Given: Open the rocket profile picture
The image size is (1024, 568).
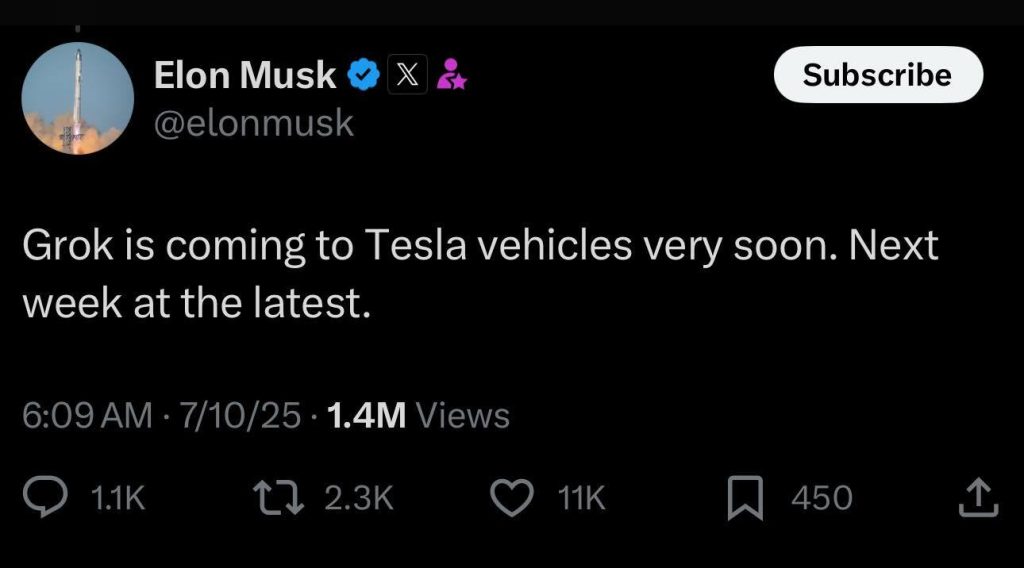Looking at the screenshot, I should pos(77,99).
